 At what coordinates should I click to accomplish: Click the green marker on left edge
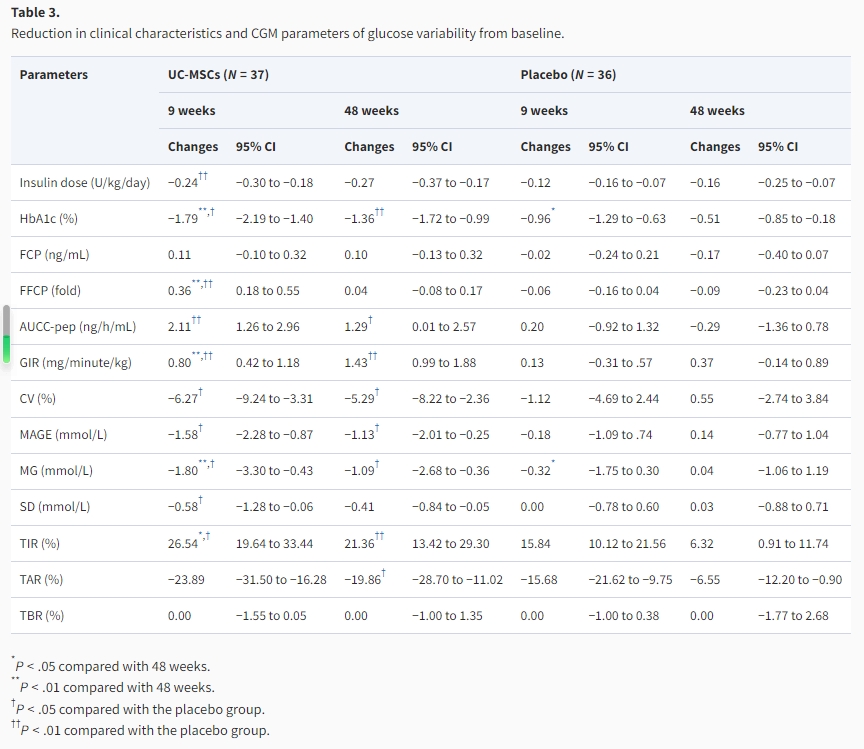pyautogui.click(x=6, y=350)
